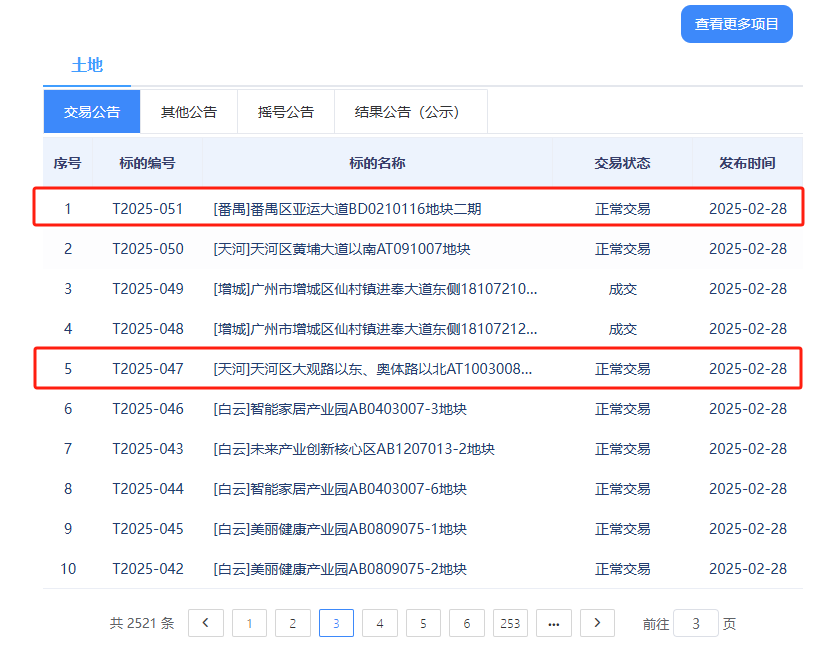Image resolution: width=822 pixels, height=655 pixels.
Task: Click the active 交易公告 tab
Action: coord(92,111)
